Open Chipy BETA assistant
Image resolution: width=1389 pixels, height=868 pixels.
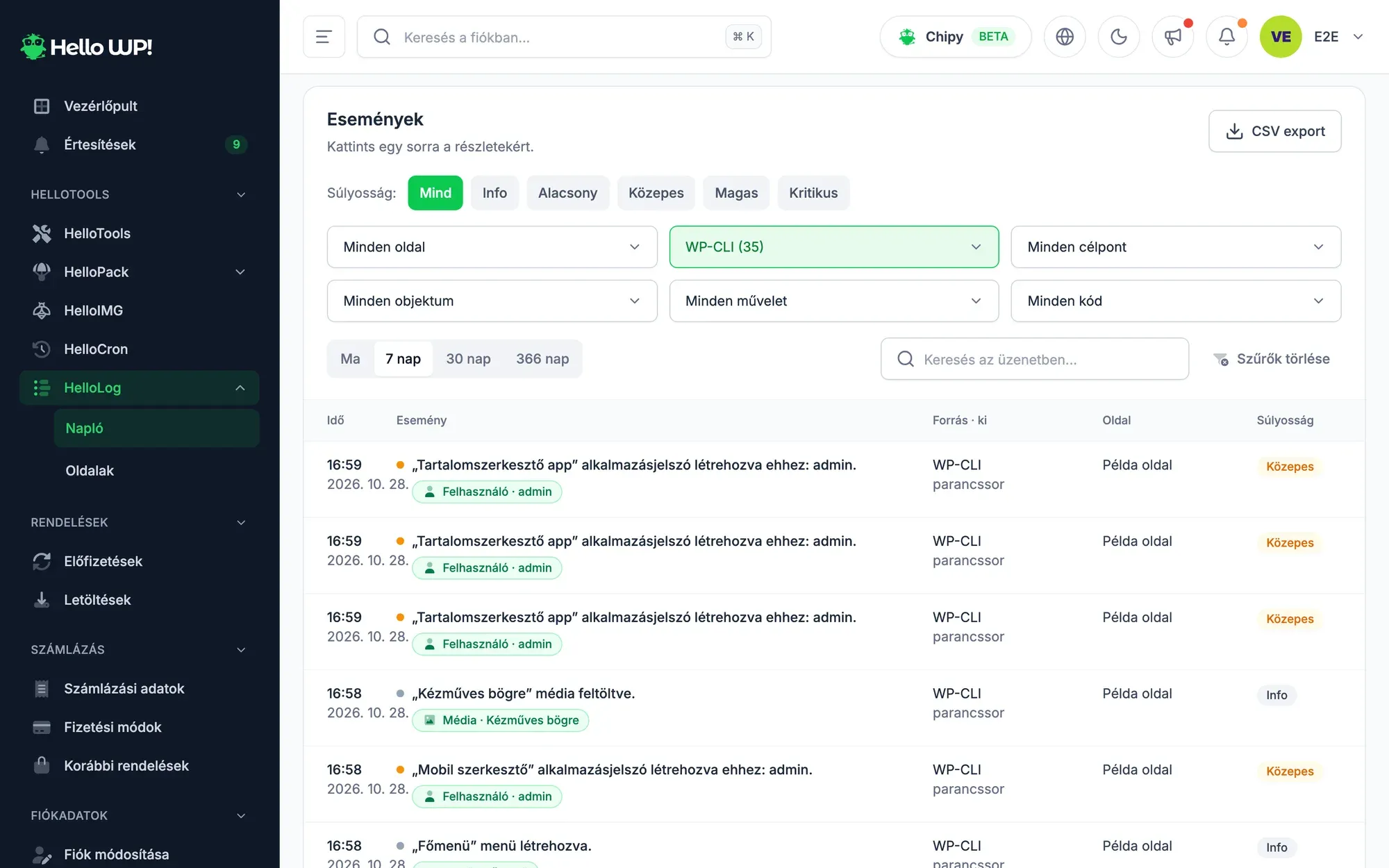click(956, 37)
